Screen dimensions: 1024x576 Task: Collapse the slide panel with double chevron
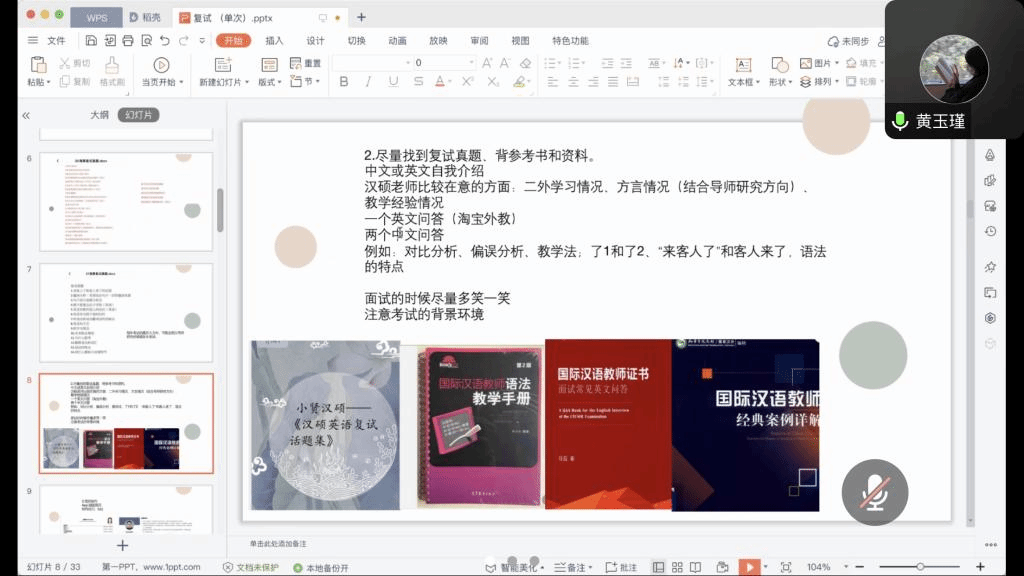click(26, 115)
